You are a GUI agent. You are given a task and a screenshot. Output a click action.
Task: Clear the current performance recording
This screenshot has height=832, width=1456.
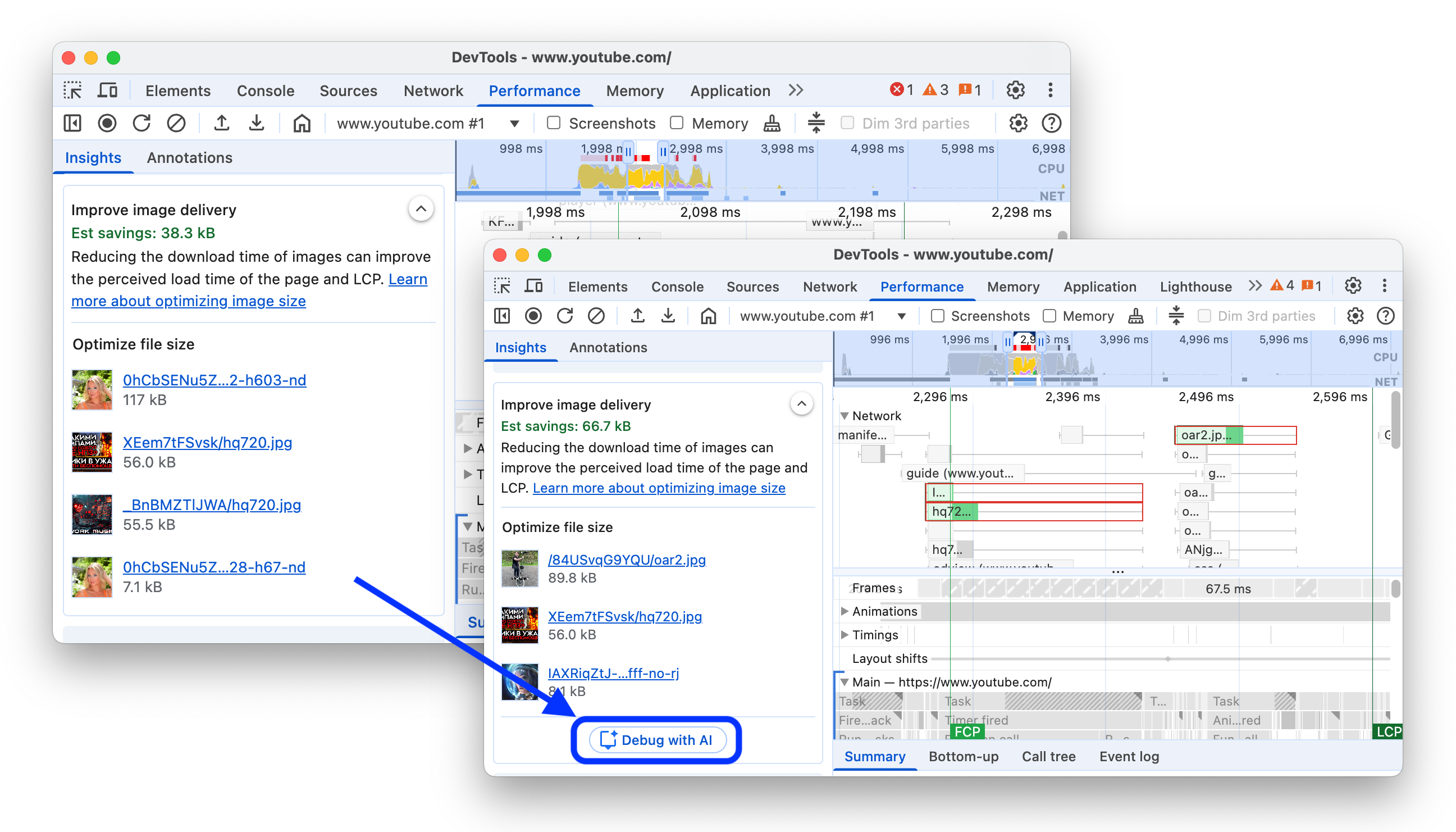point(597,315)
